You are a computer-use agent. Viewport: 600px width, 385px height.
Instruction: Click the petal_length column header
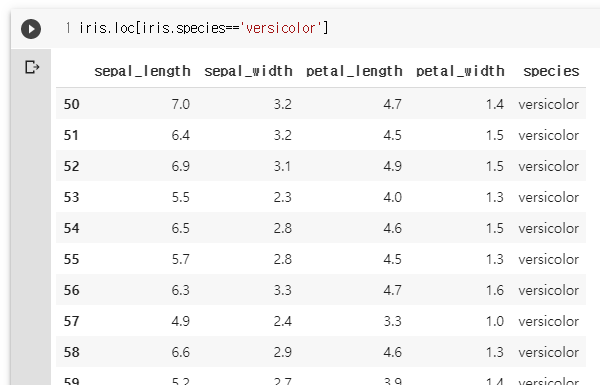pos(354,71)
